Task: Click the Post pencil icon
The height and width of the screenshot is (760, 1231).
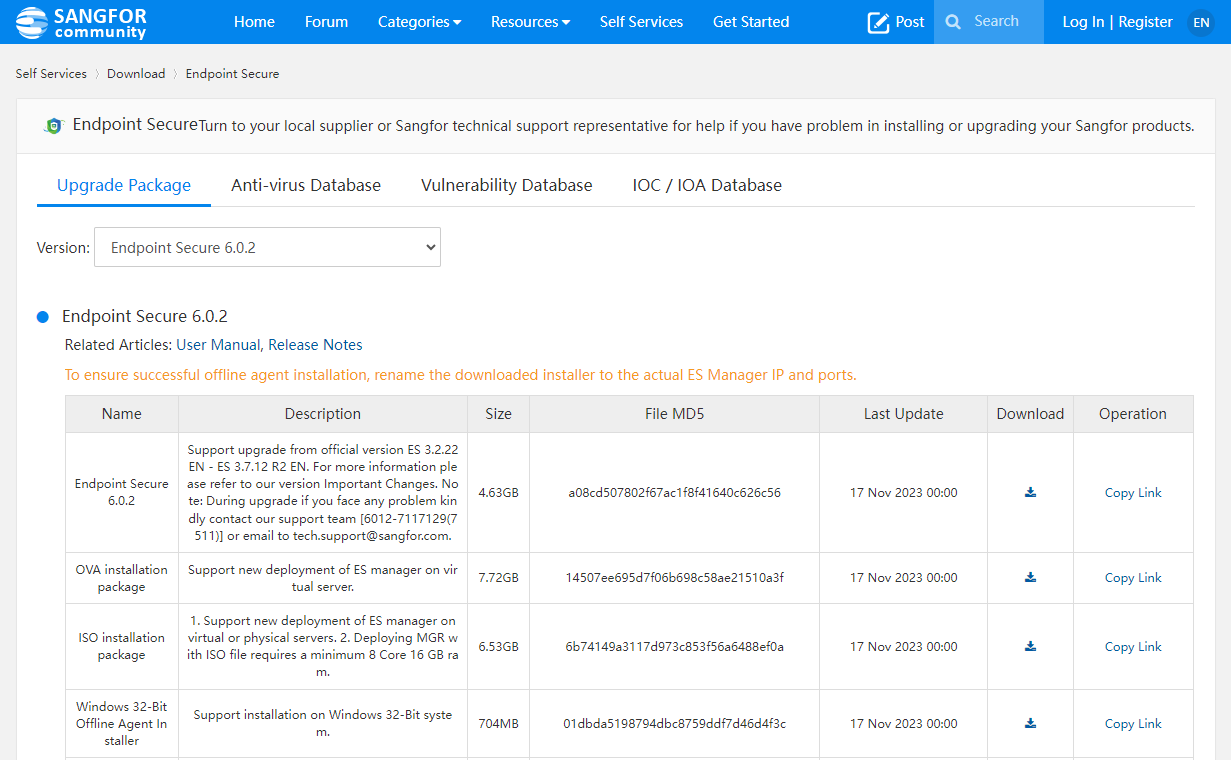Action: [878, 22]
